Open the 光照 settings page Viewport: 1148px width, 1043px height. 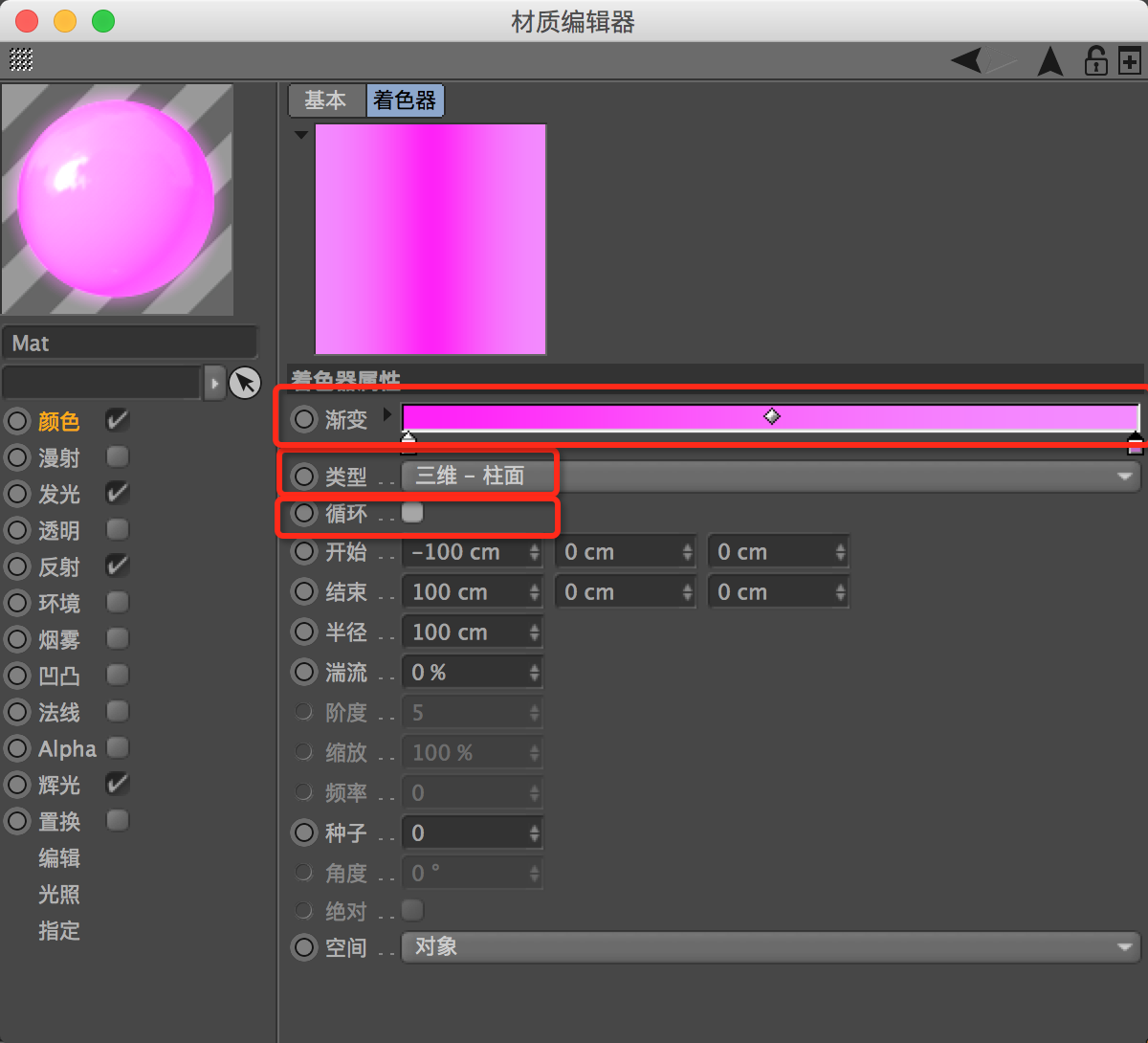coord(58,894)
